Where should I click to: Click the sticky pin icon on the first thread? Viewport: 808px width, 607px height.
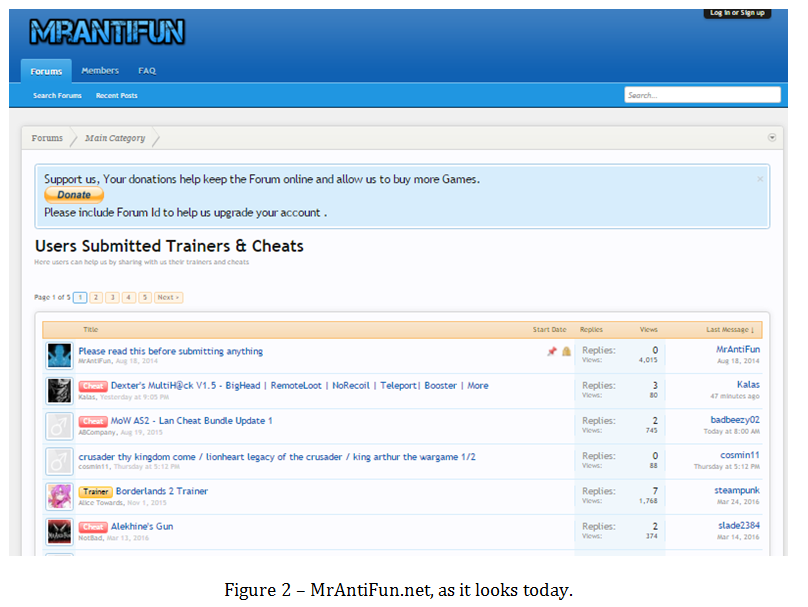point(552,351)
